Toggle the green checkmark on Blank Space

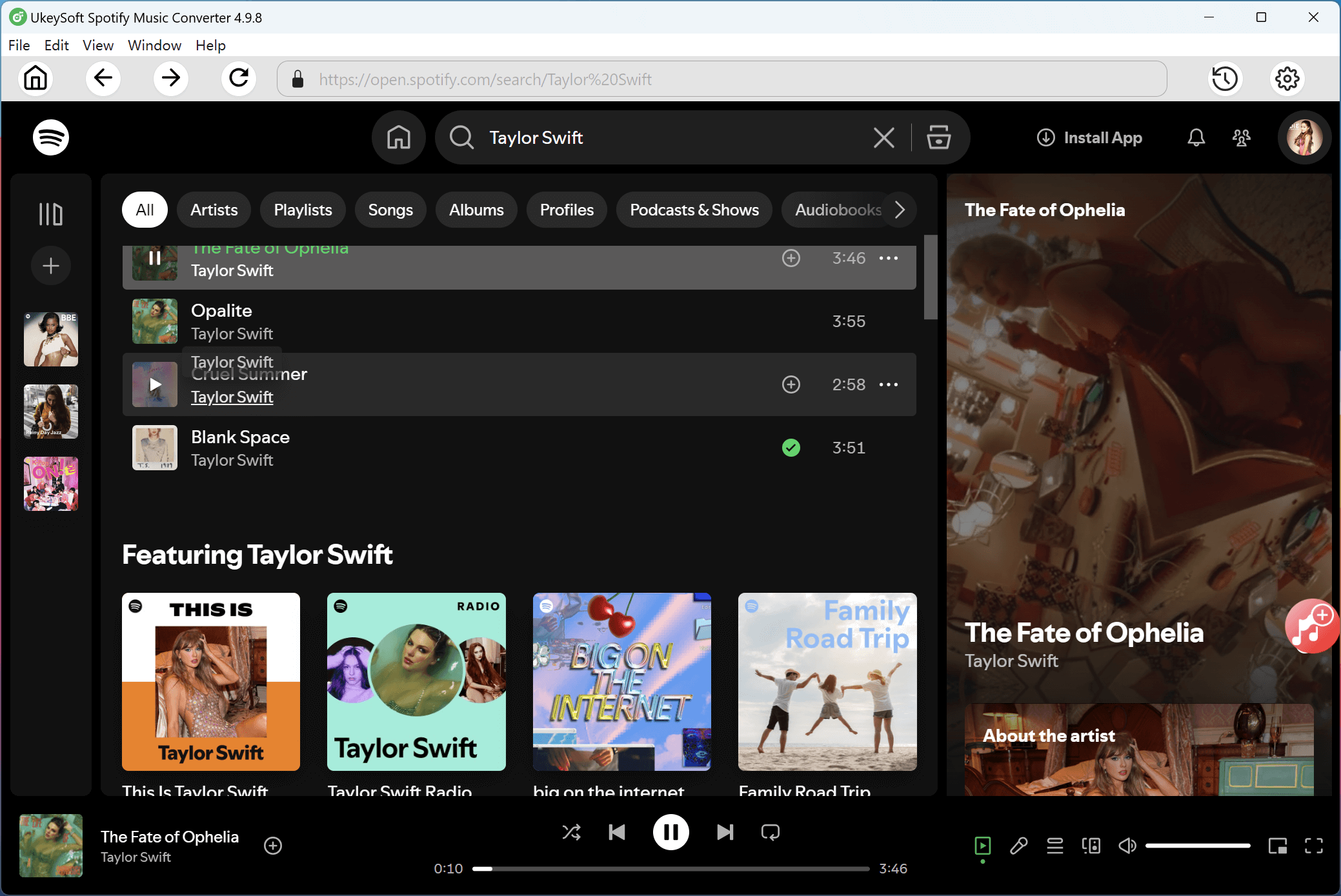[791, 448]
